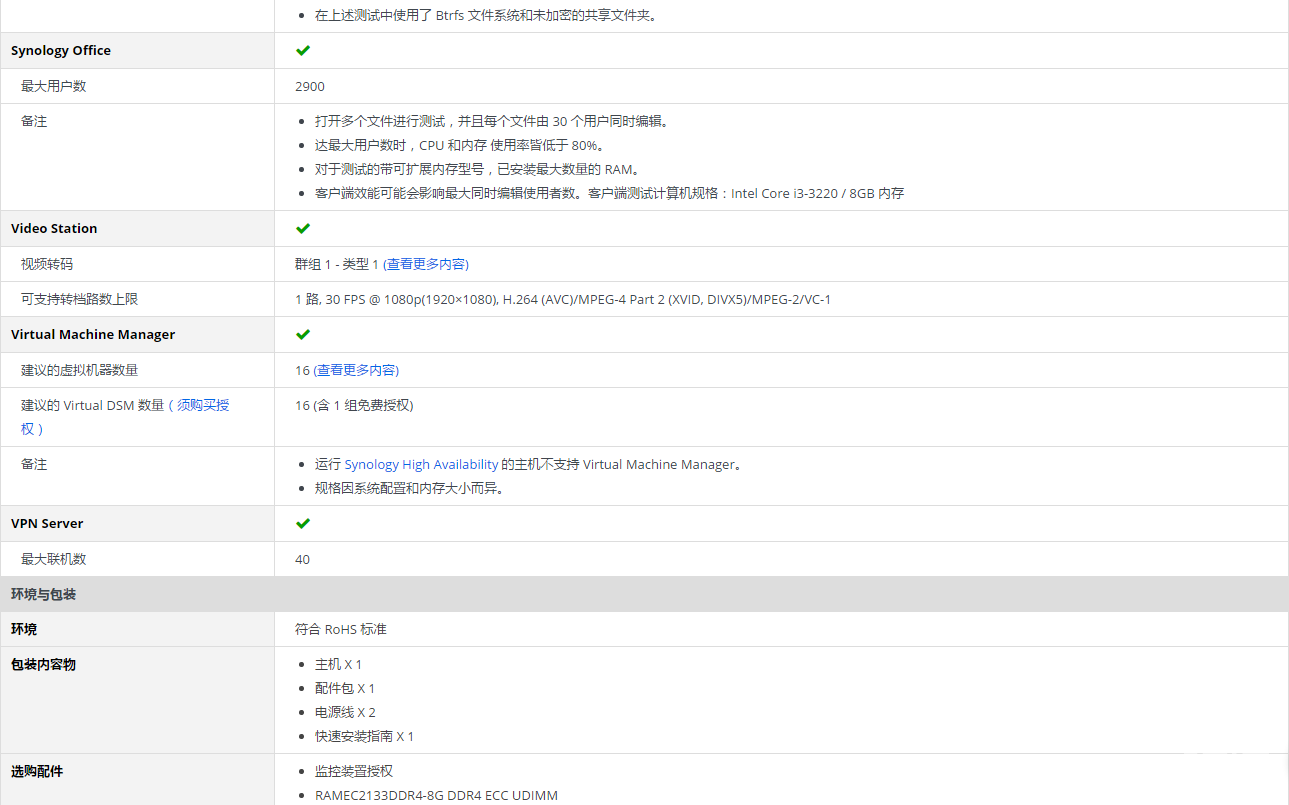The width and height of the screenshot is (1289, 805).
Task: Click the 建议的虚拟机器数量 label
Action: (80, 370)
